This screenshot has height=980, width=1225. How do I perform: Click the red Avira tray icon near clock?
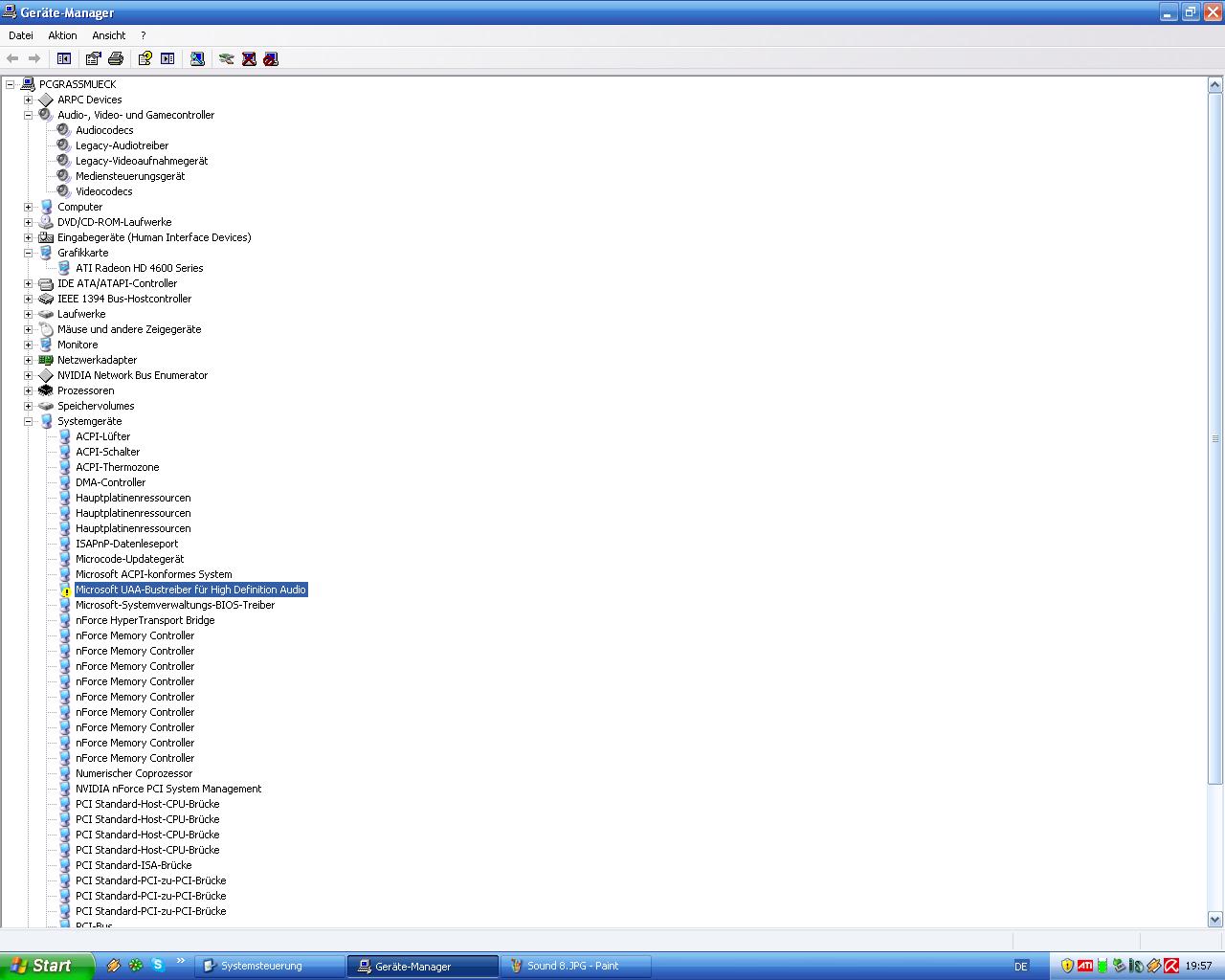[x=1171, y=966]
